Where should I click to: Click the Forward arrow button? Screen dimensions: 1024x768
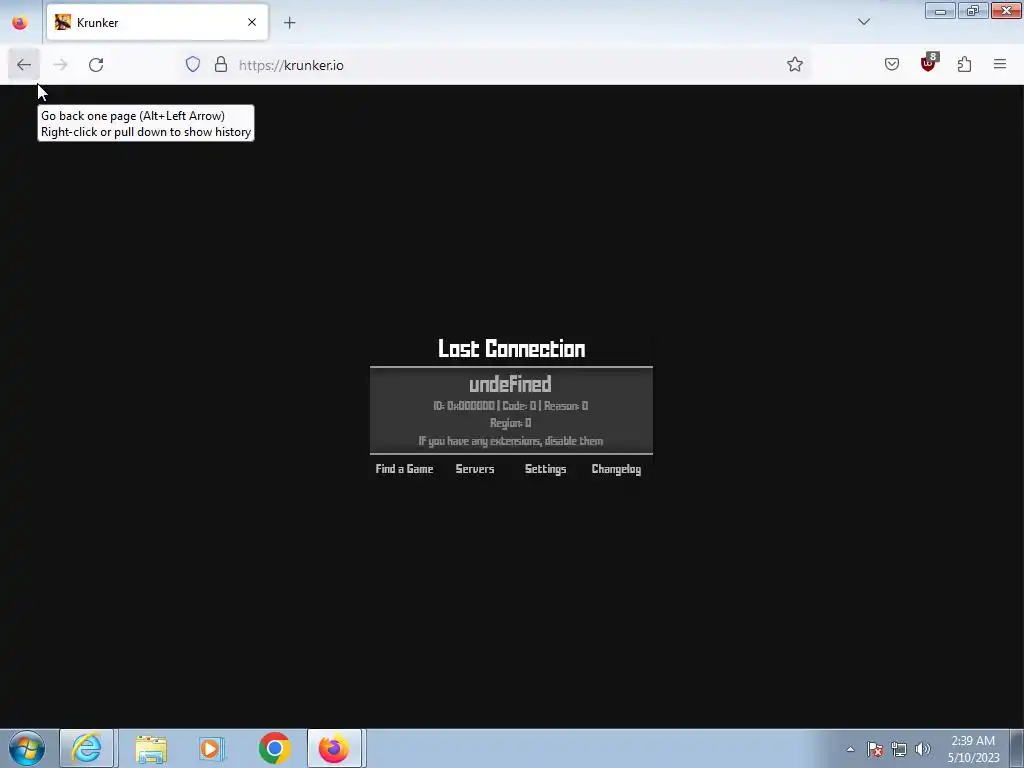60,65
